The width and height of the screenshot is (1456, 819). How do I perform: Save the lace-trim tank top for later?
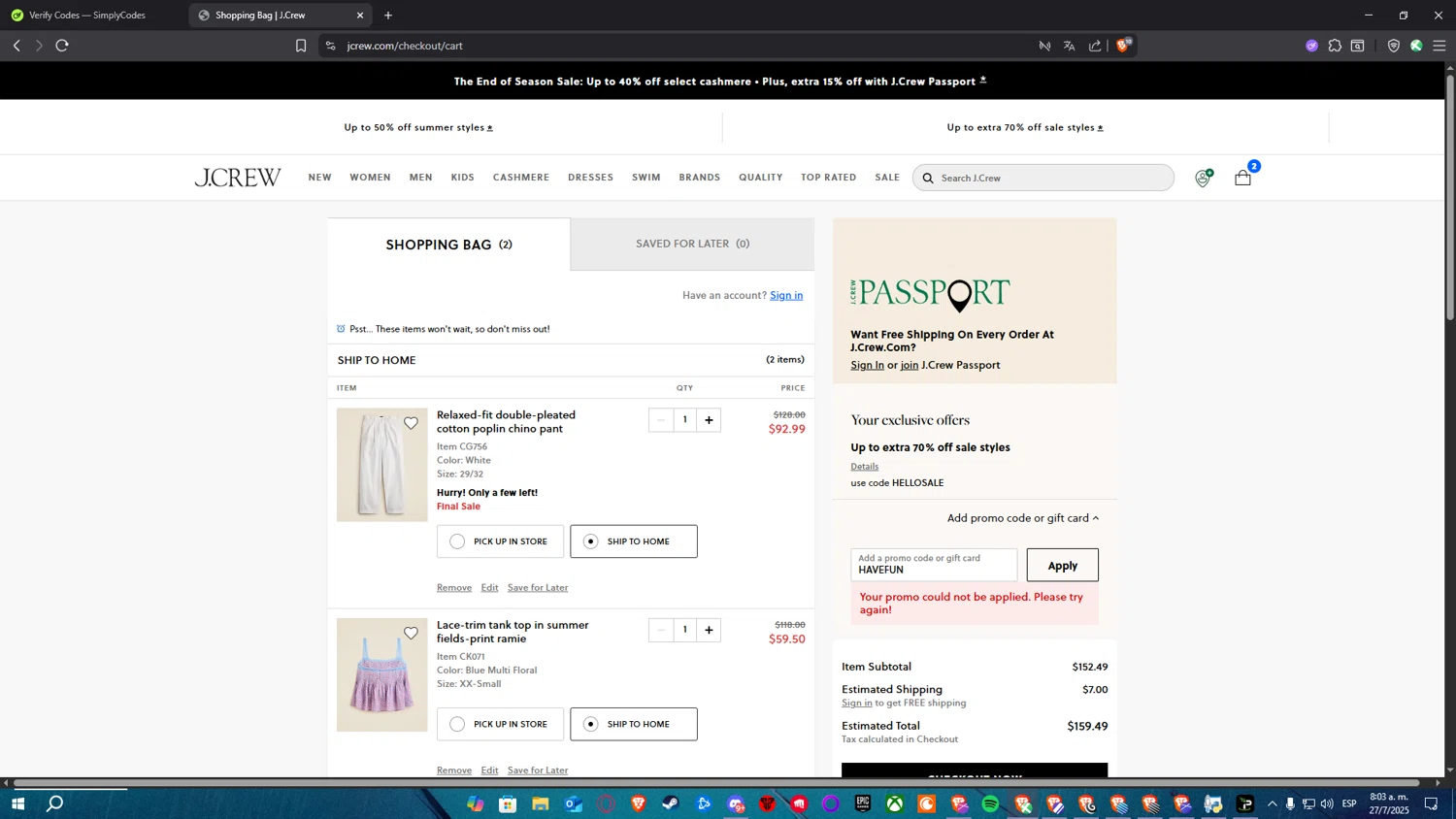pos(538,770)
